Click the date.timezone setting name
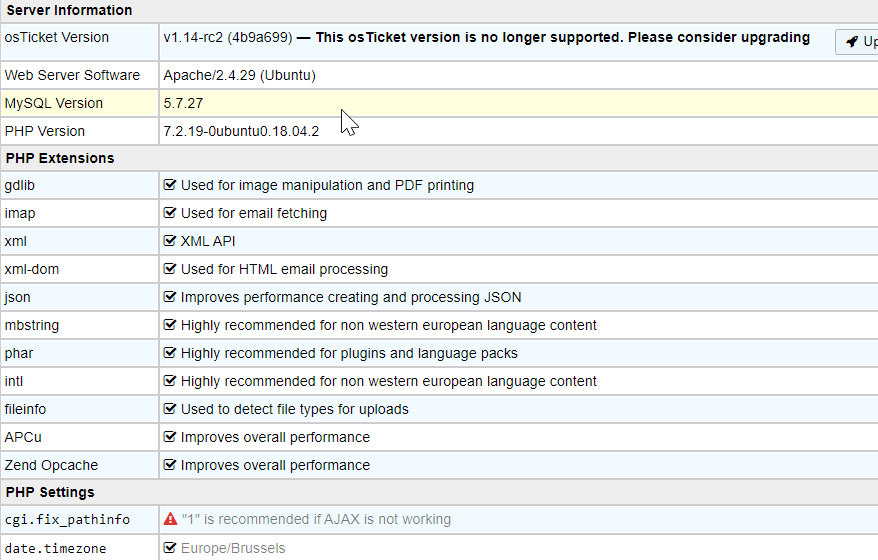The width and height of the screenshot is (878, 560). click(x=55, y=548)
